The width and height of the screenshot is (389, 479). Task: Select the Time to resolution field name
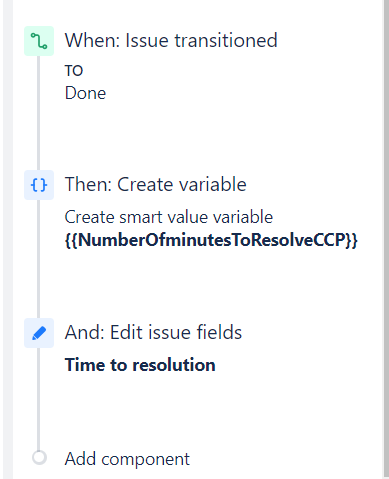point(140,365)
